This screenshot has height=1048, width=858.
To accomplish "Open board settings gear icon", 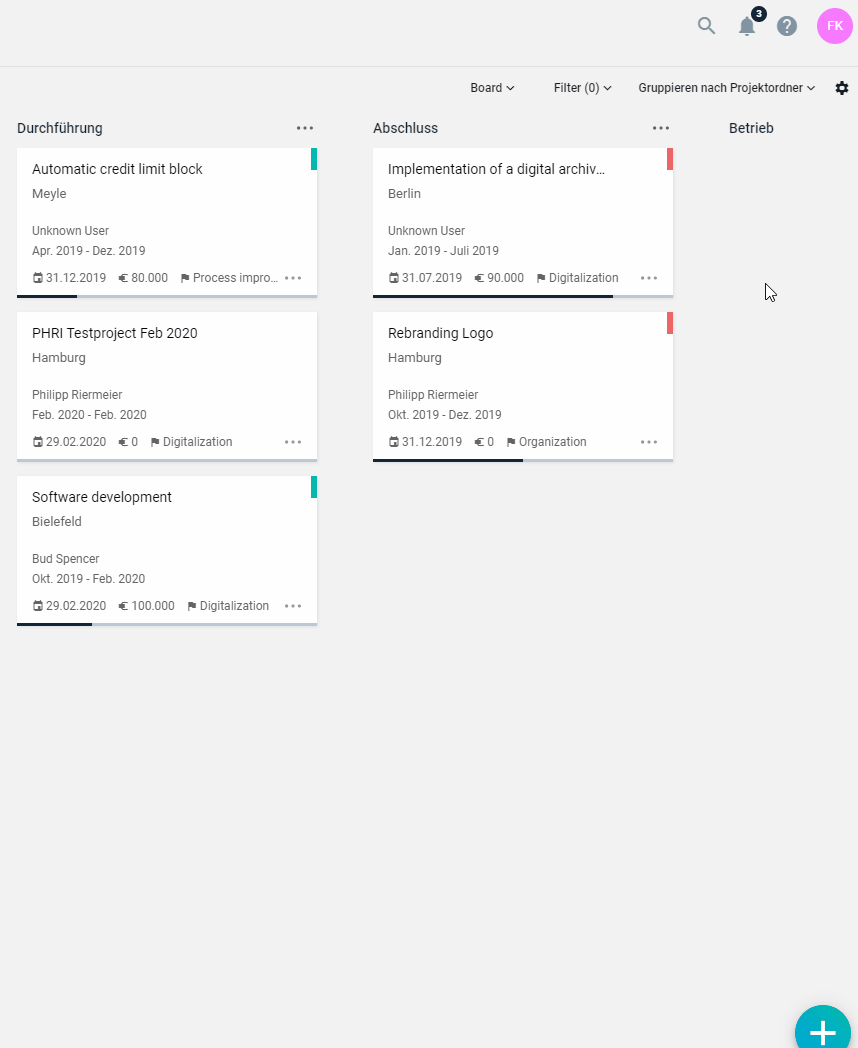I will click(x=842, y=88).
